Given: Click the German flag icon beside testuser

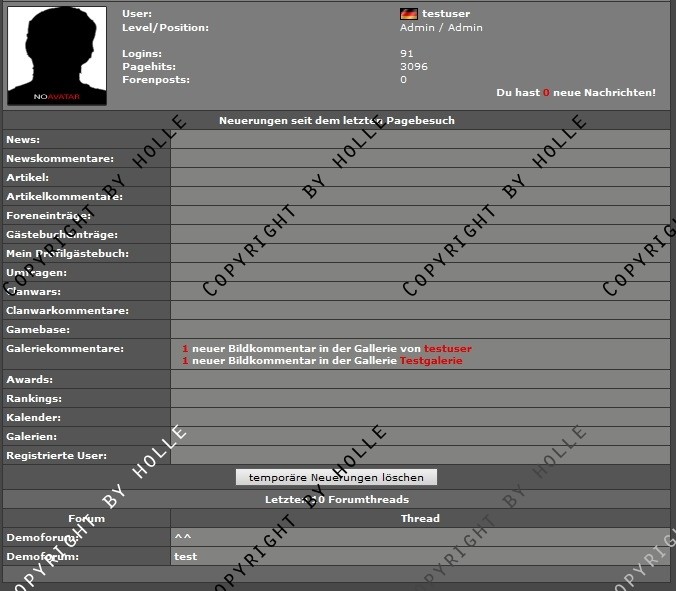Looking at the screenshot, I should (408, 14).
